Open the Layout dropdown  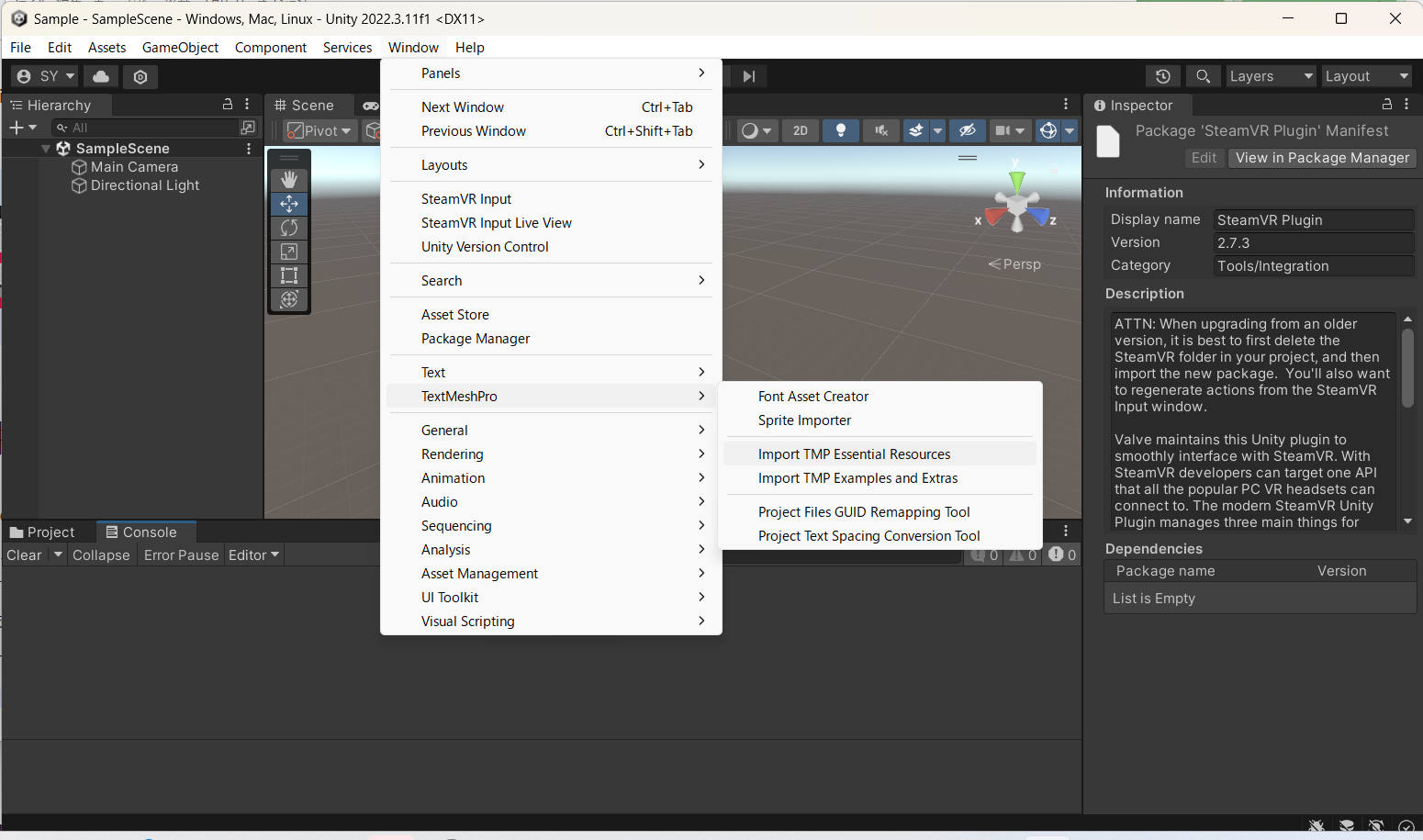(x=1366, y=76)
